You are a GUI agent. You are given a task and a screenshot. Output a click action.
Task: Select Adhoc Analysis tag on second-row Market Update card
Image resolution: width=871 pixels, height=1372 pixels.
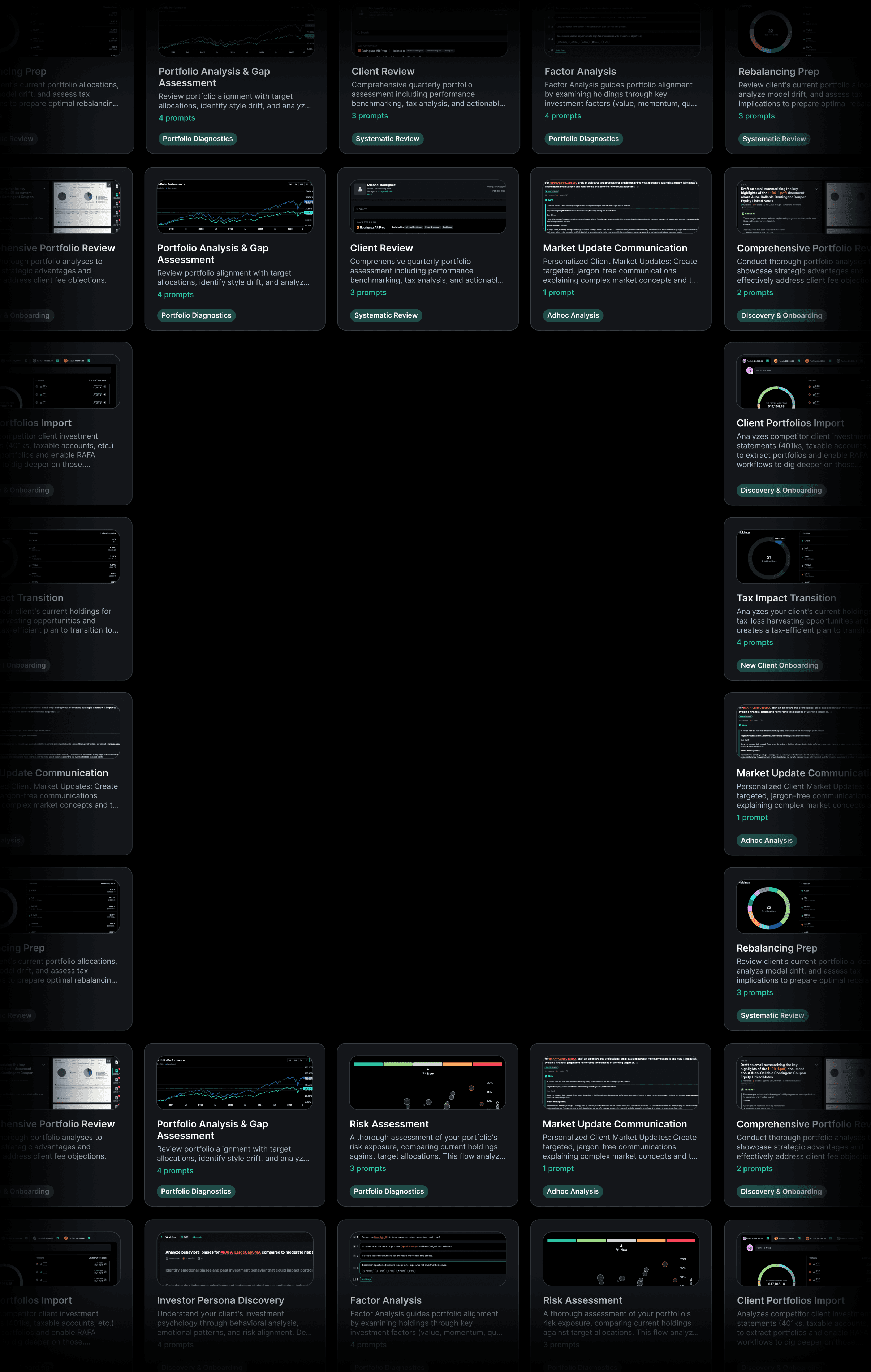point(573,315)
